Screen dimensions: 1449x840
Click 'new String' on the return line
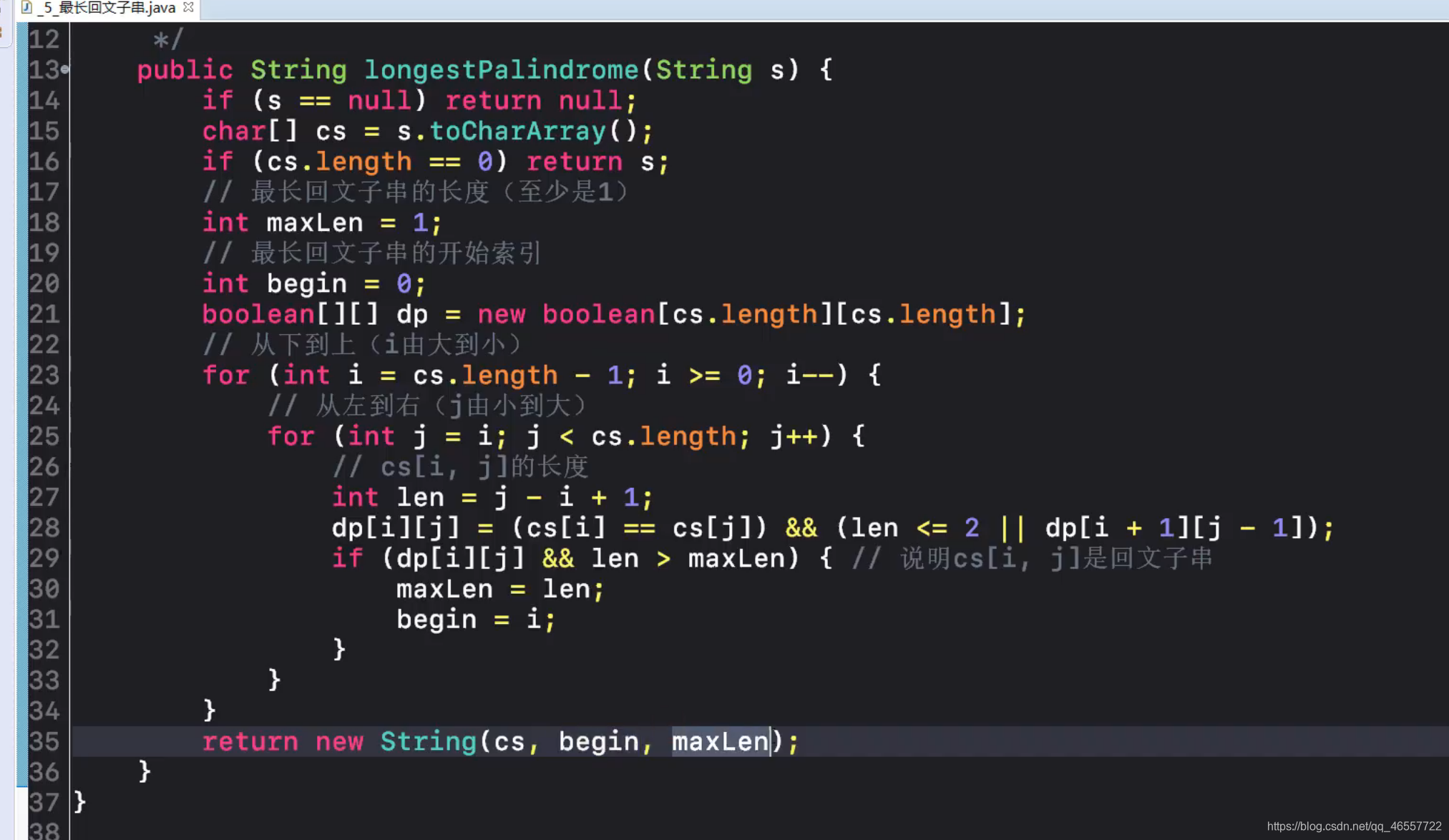396,741
